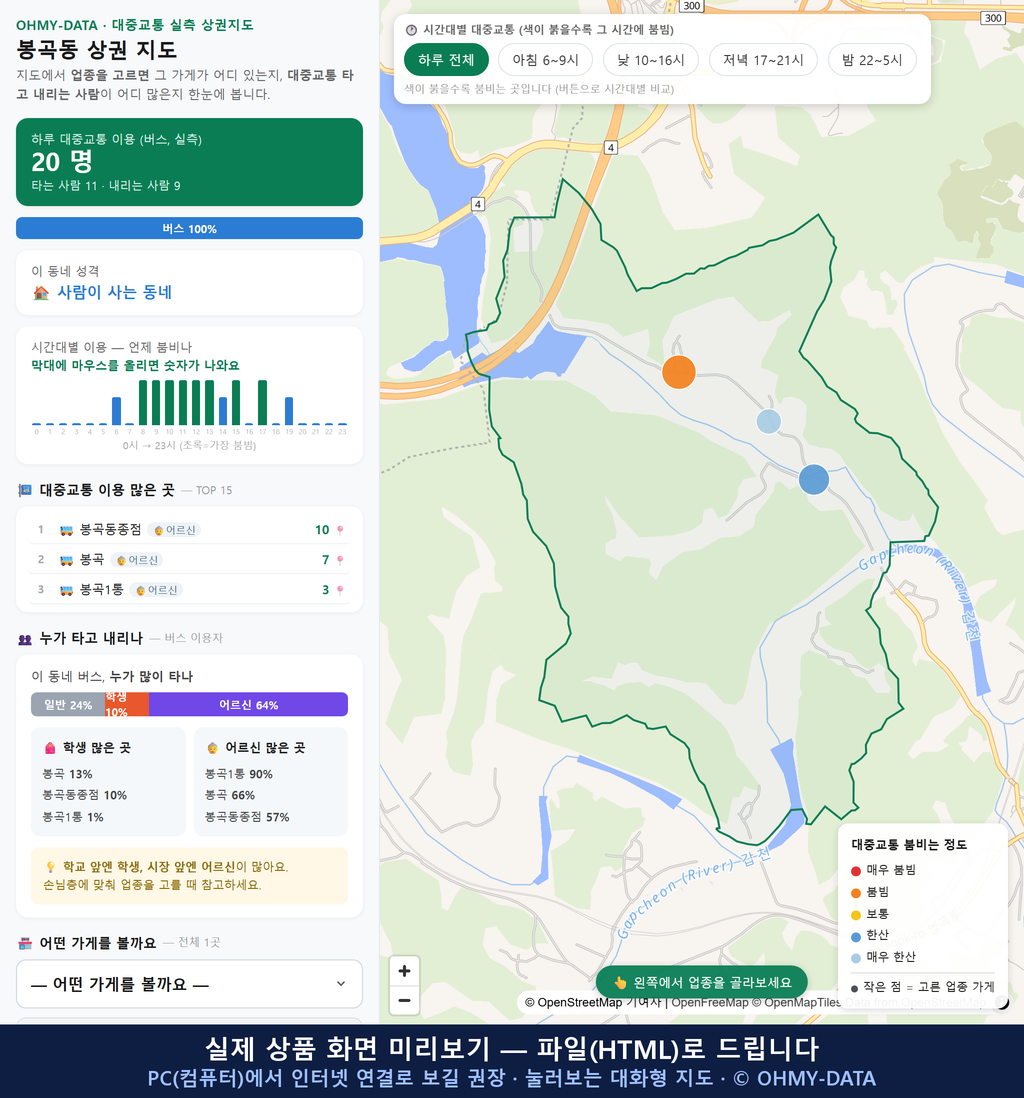This screenshot has width=1024, height=1098.
Task: Click the 17시 green bar in hourly chart
Action: [262, 403]
